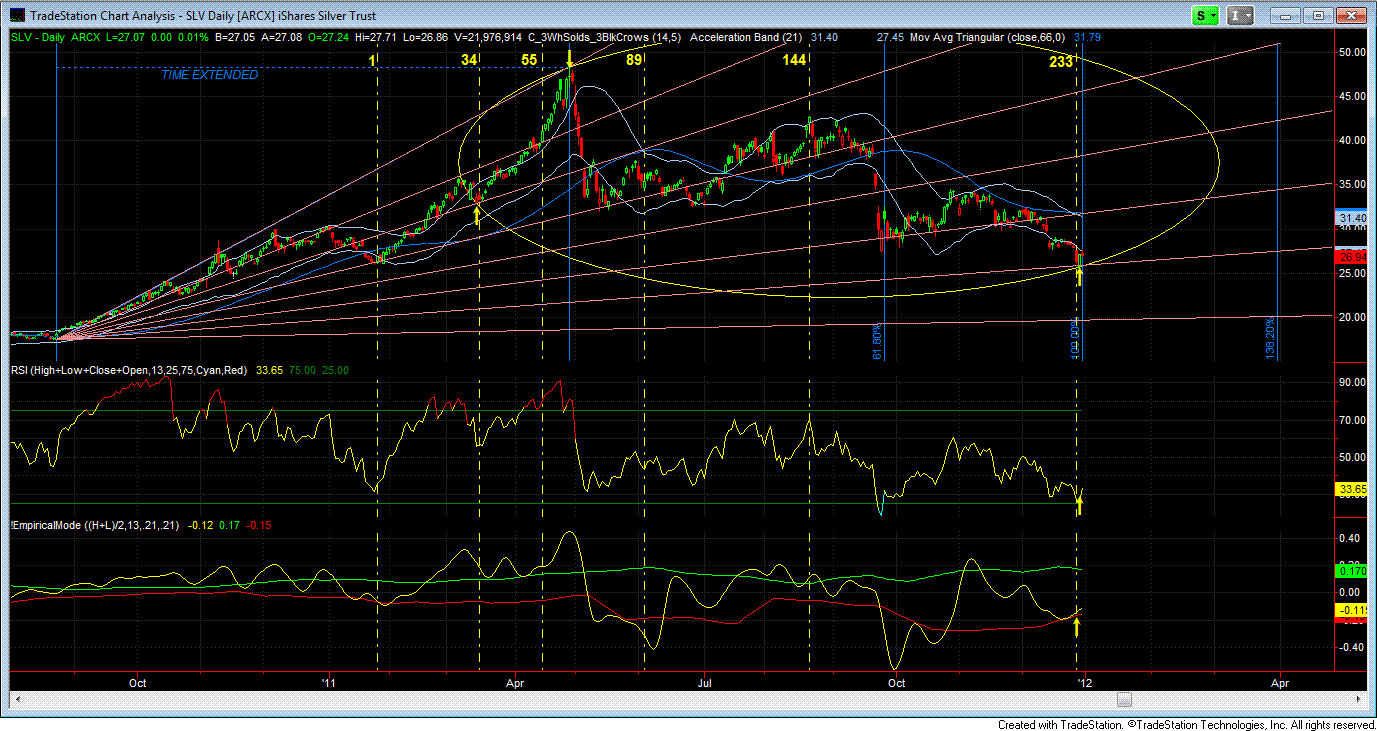1377x731 pixels.
Task: Click the red '26.94' price marker
Action: pos(1352,256)
